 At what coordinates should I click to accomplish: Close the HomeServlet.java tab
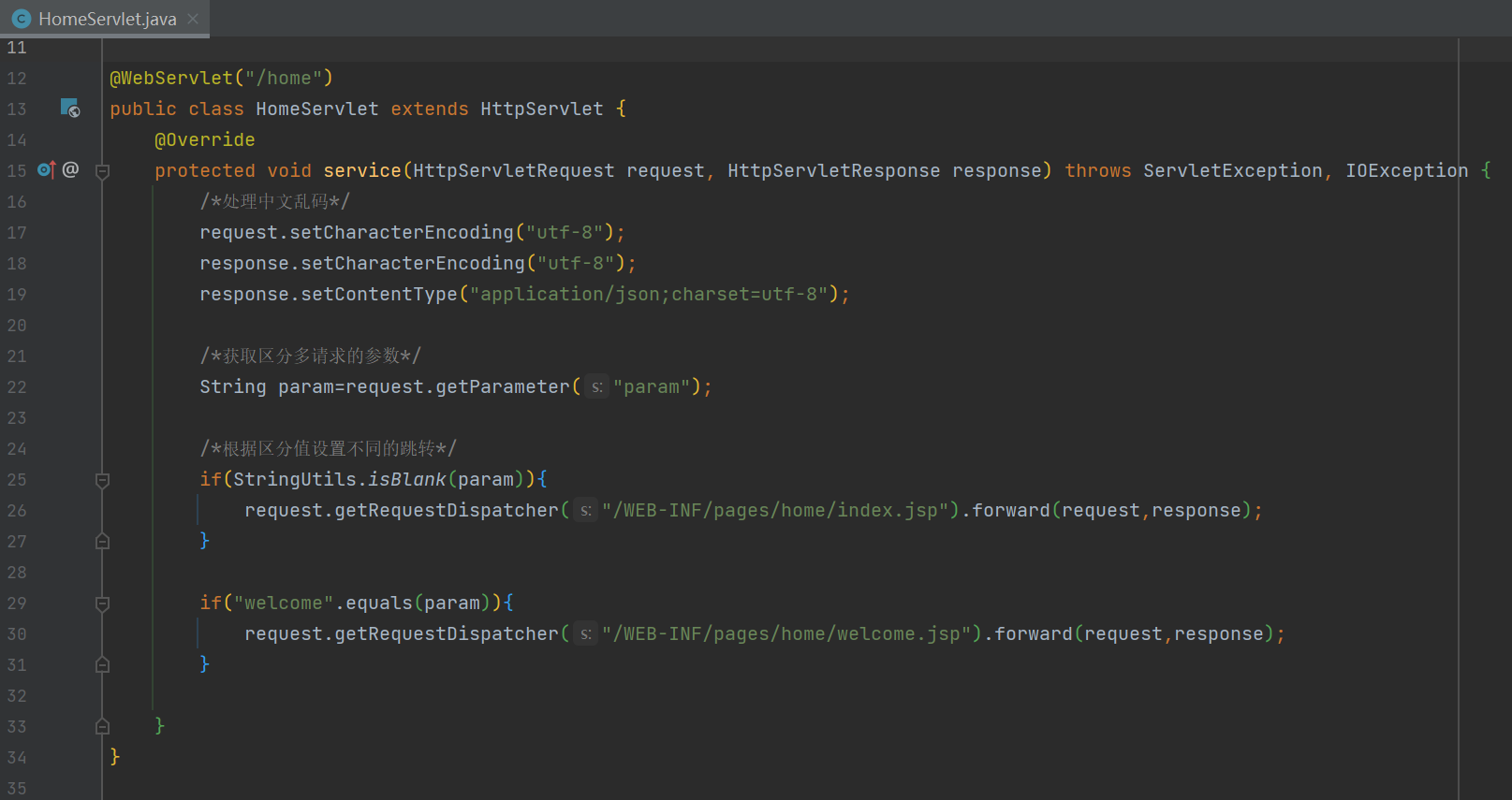coord(193,19)
